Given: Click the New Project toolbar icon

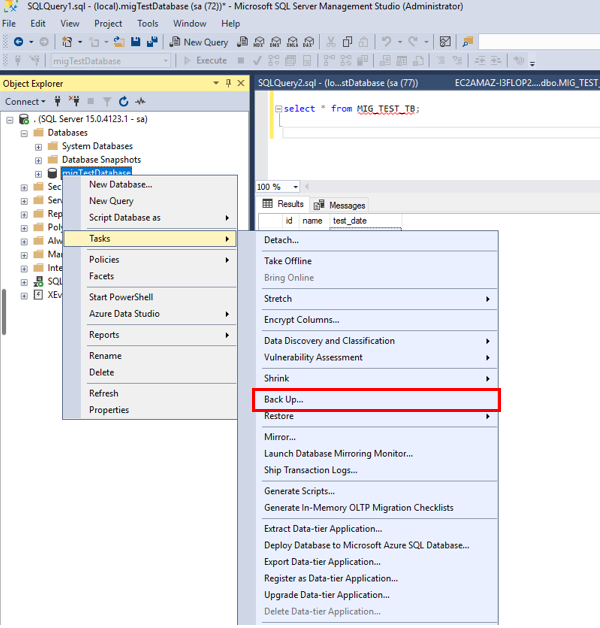Looking at the screenshot, I should [67, 42].
